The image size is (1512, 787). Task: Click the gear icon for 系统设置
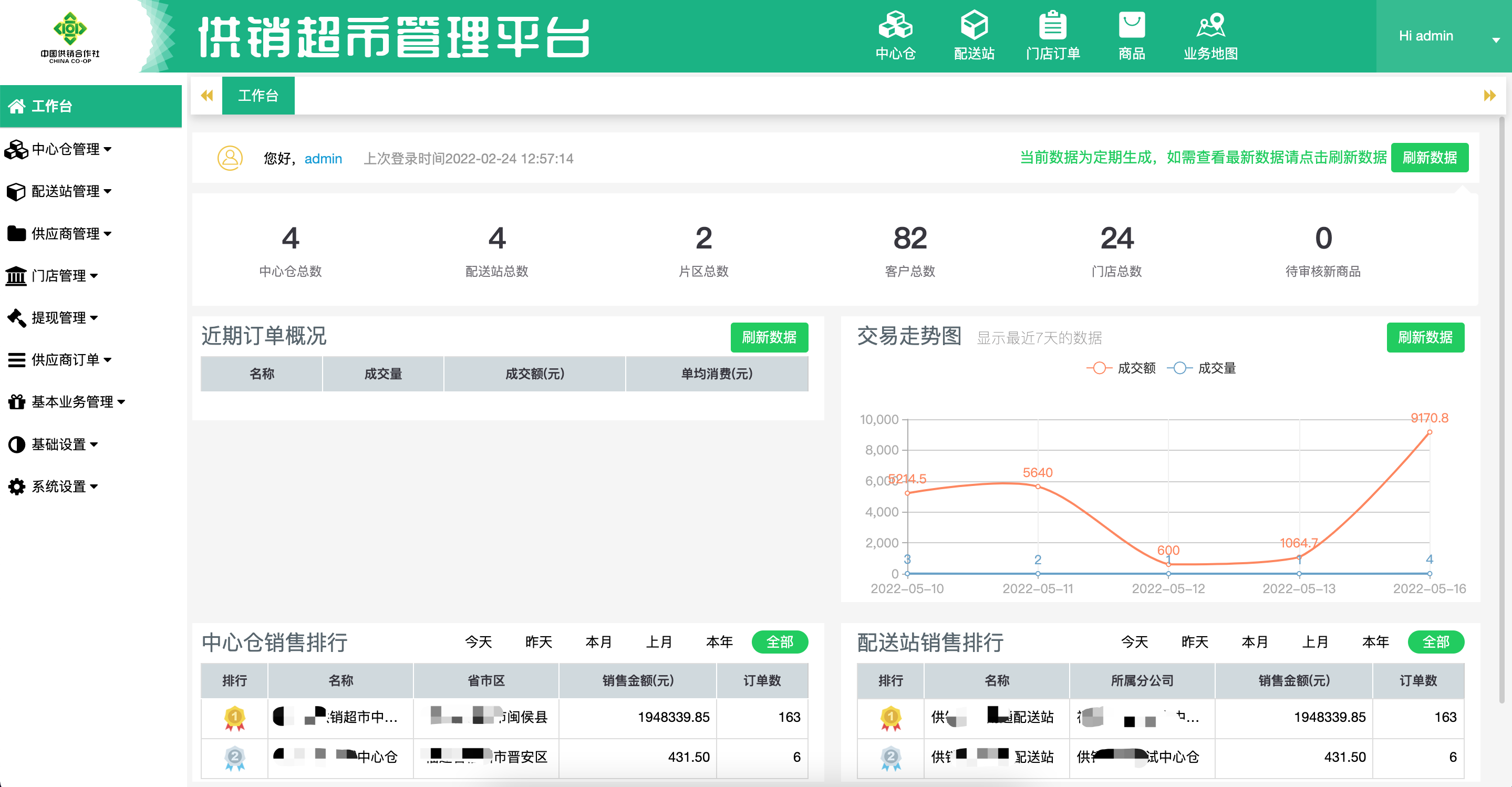pyautogui.click(x=16, y=486)
